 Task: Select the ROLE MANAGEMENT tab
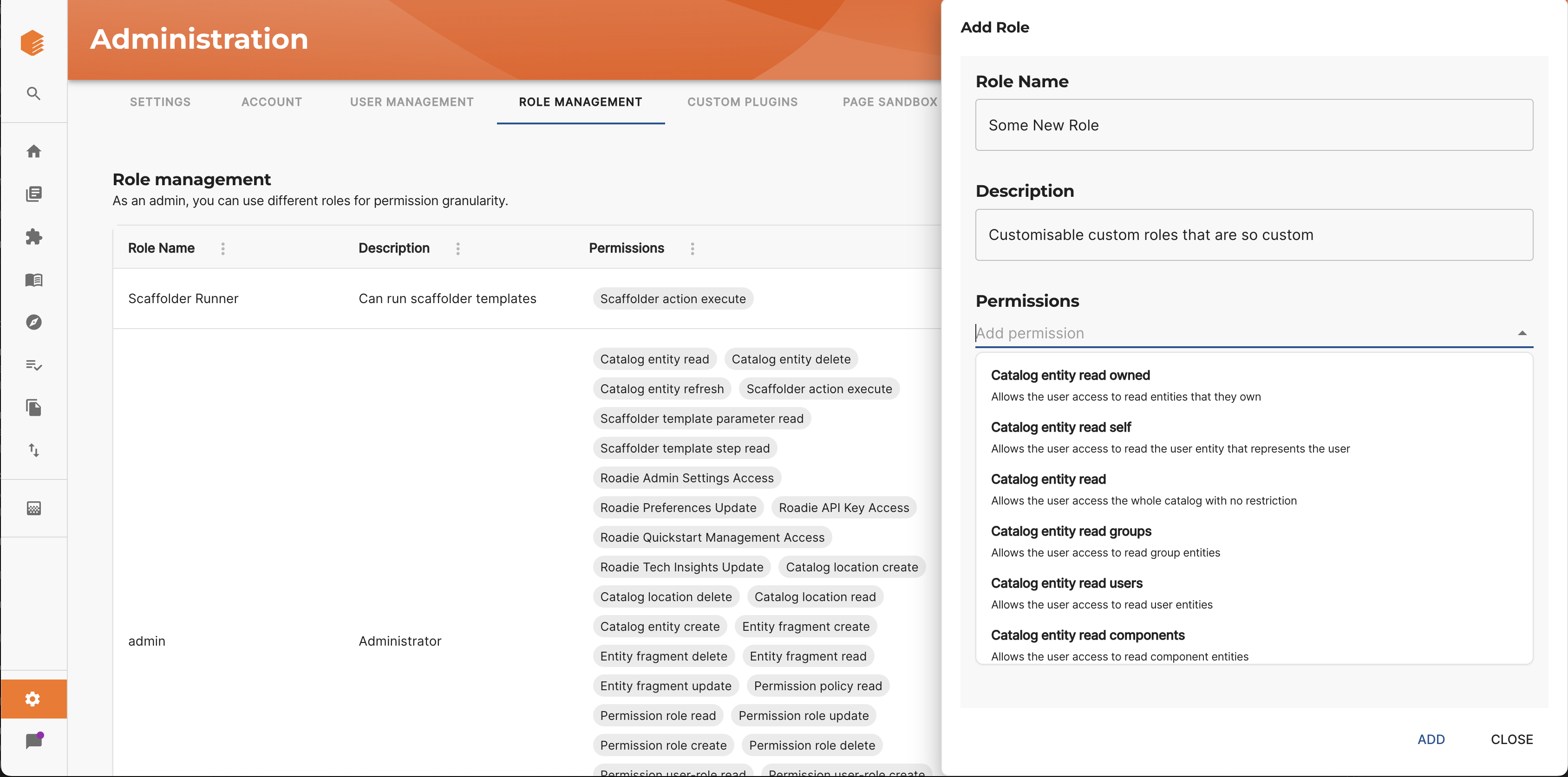581,101
